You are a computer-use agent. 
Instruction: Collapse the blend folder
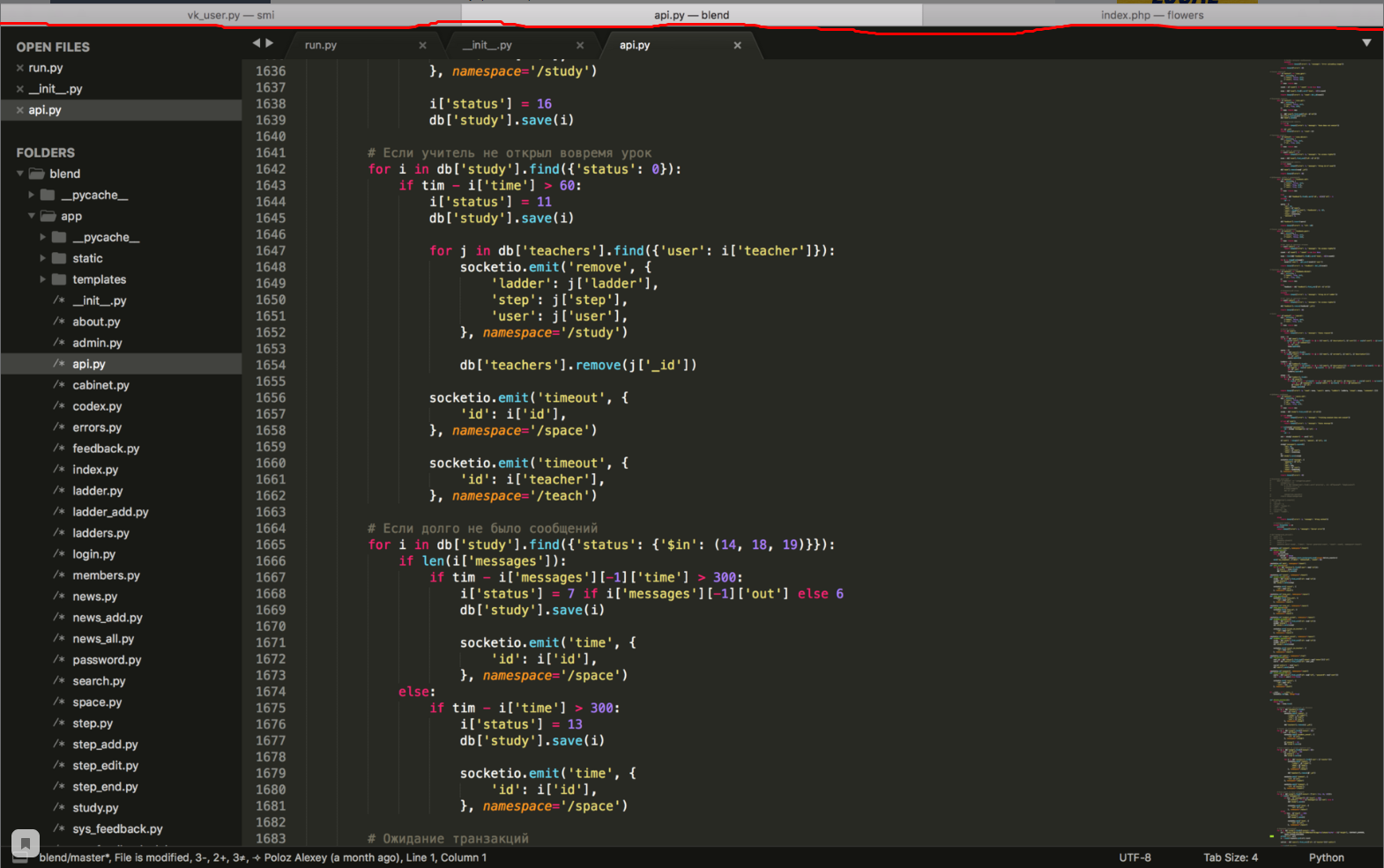[20, 174]
